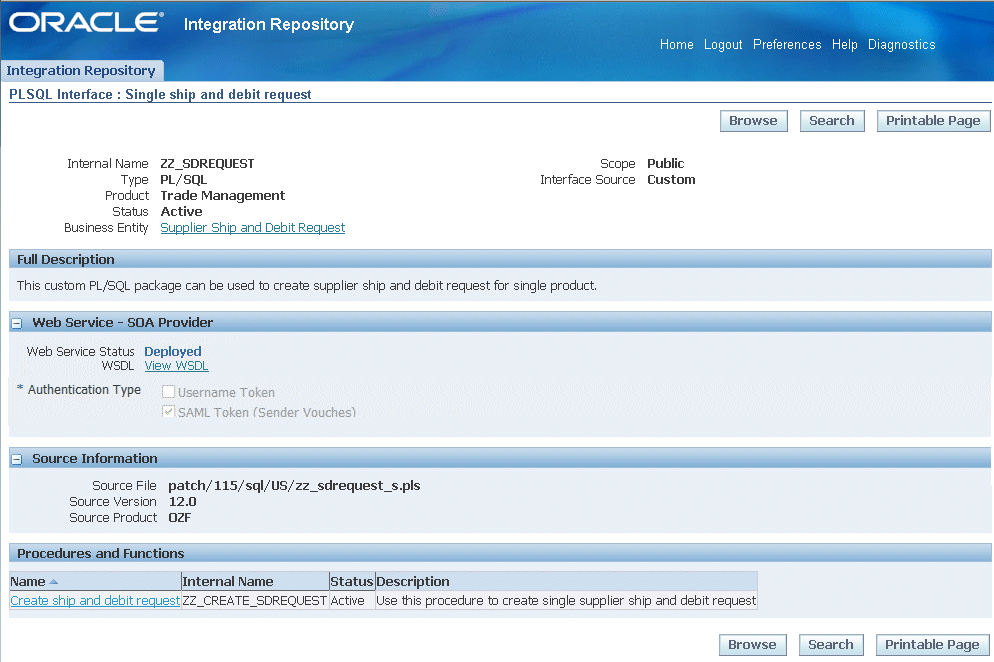Toggle the SAML Token (Sender Vouches) checkbox

168,412
